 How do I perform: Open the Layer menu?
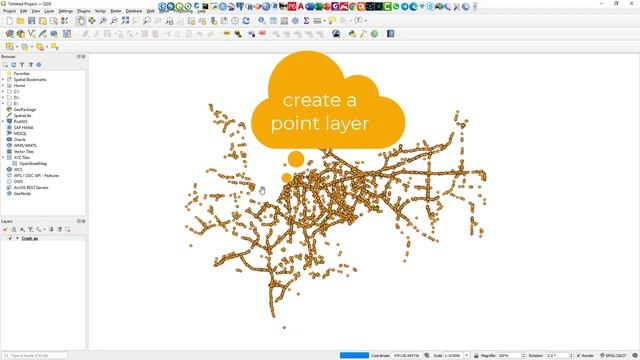pyautogui.click(x=49, y=11)
